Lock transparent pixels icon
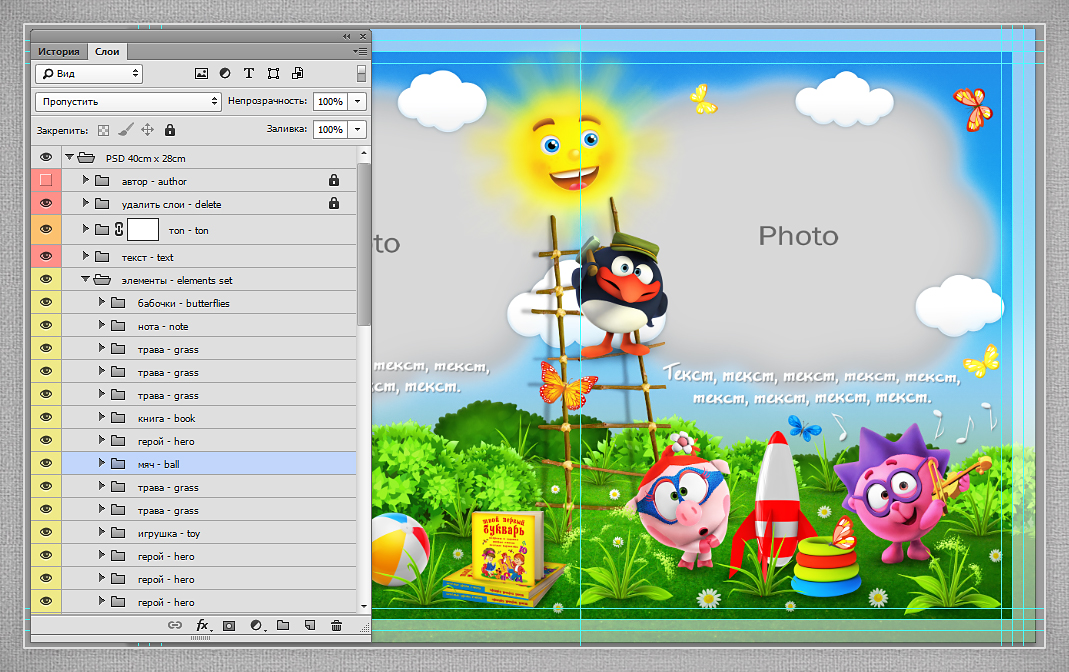This screenshot has width=1069, height=672. tap(103, 130)
